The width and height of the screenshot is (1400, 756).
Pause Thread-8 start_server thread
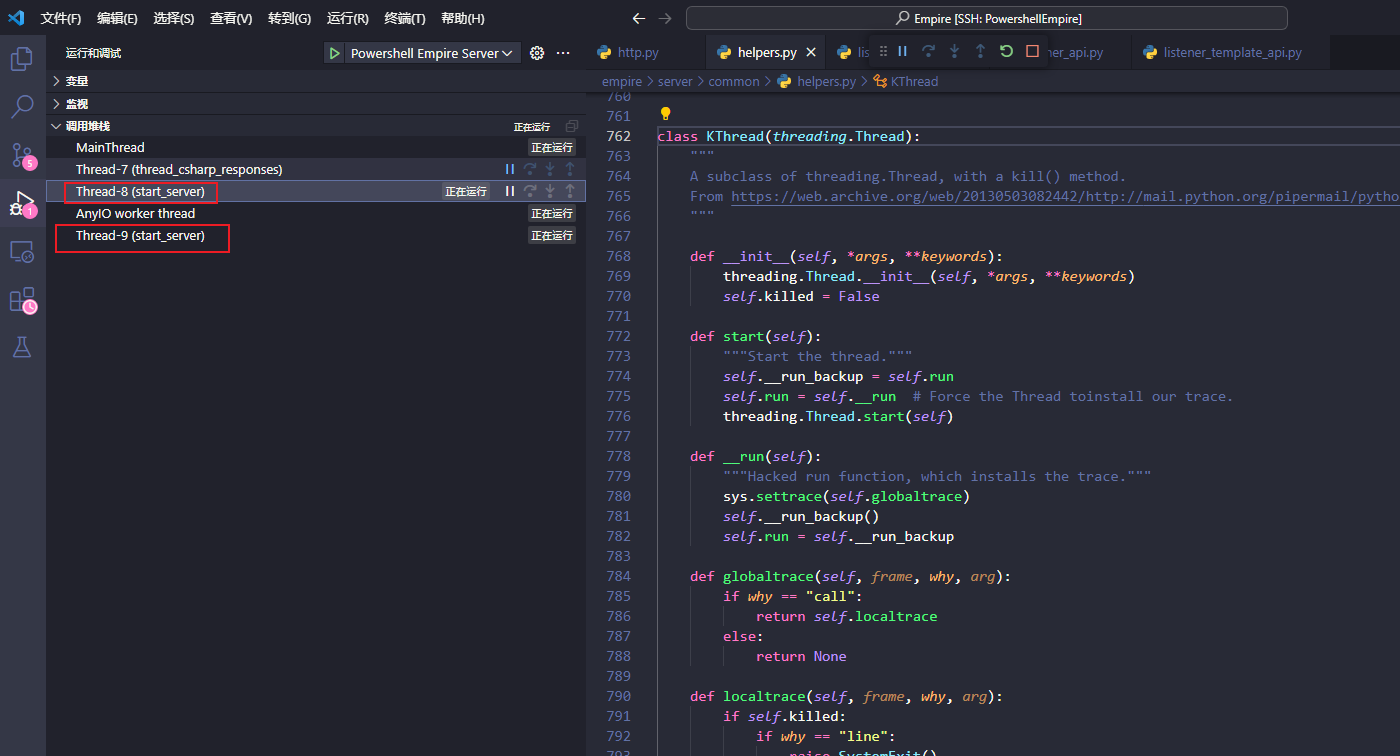point(510,191)
